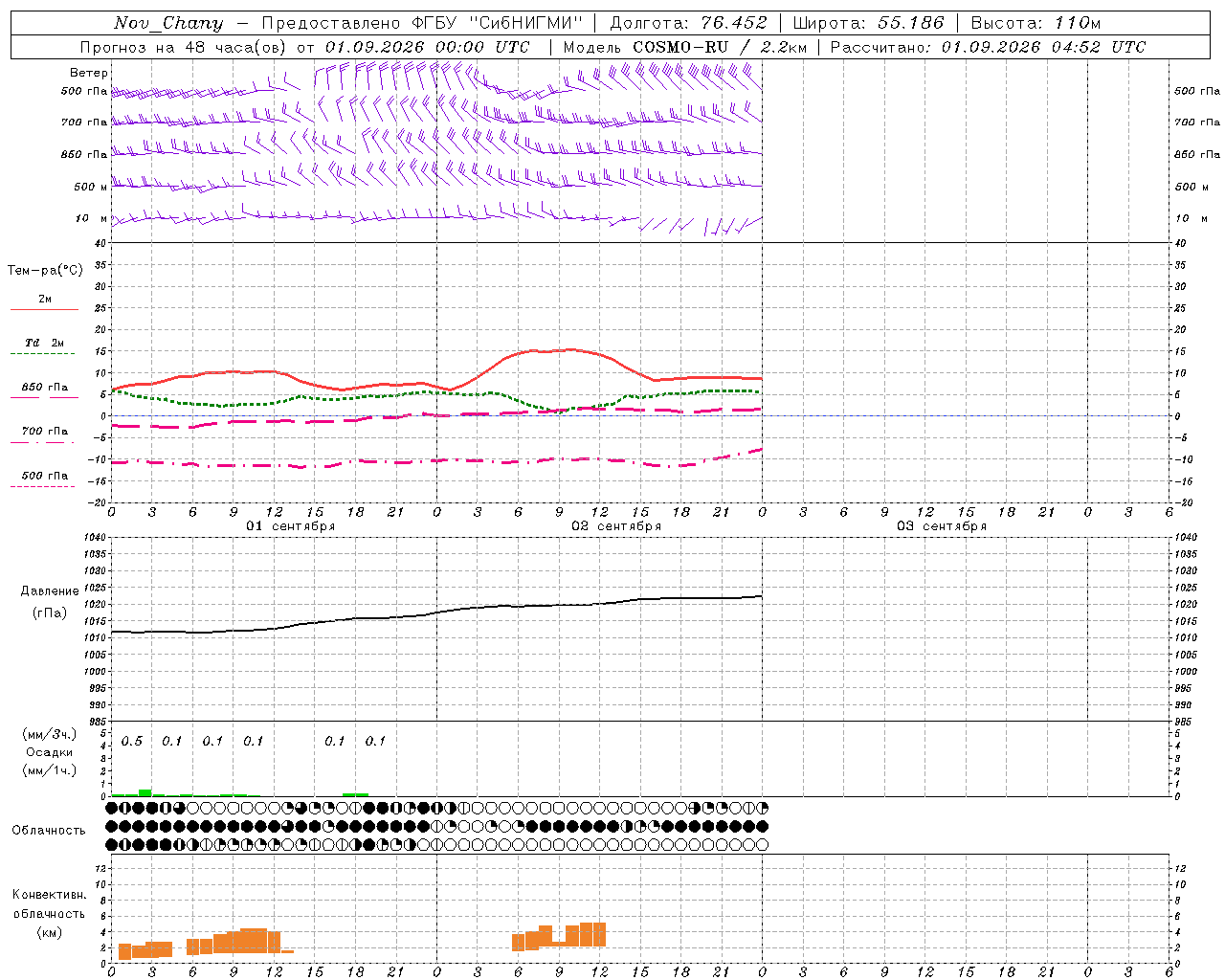Select the 03 сентября date label

coord(942,526)
